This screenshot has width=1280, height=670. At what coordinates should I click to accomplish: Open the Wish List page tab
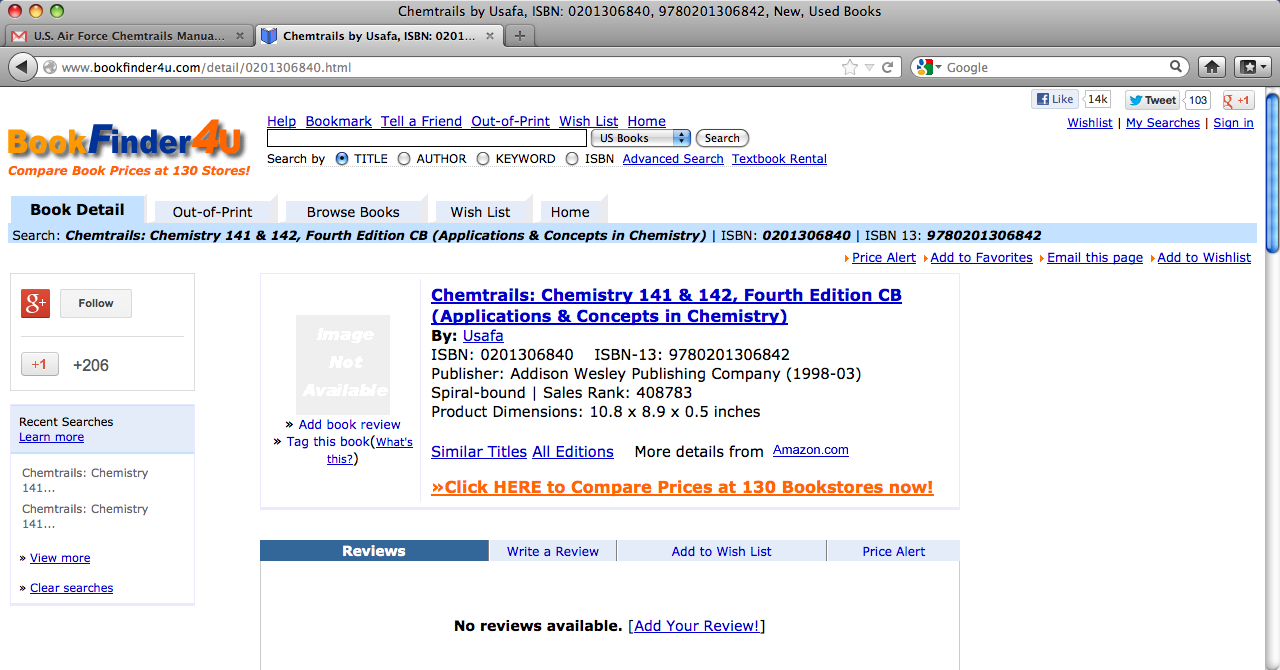[480, 212]
